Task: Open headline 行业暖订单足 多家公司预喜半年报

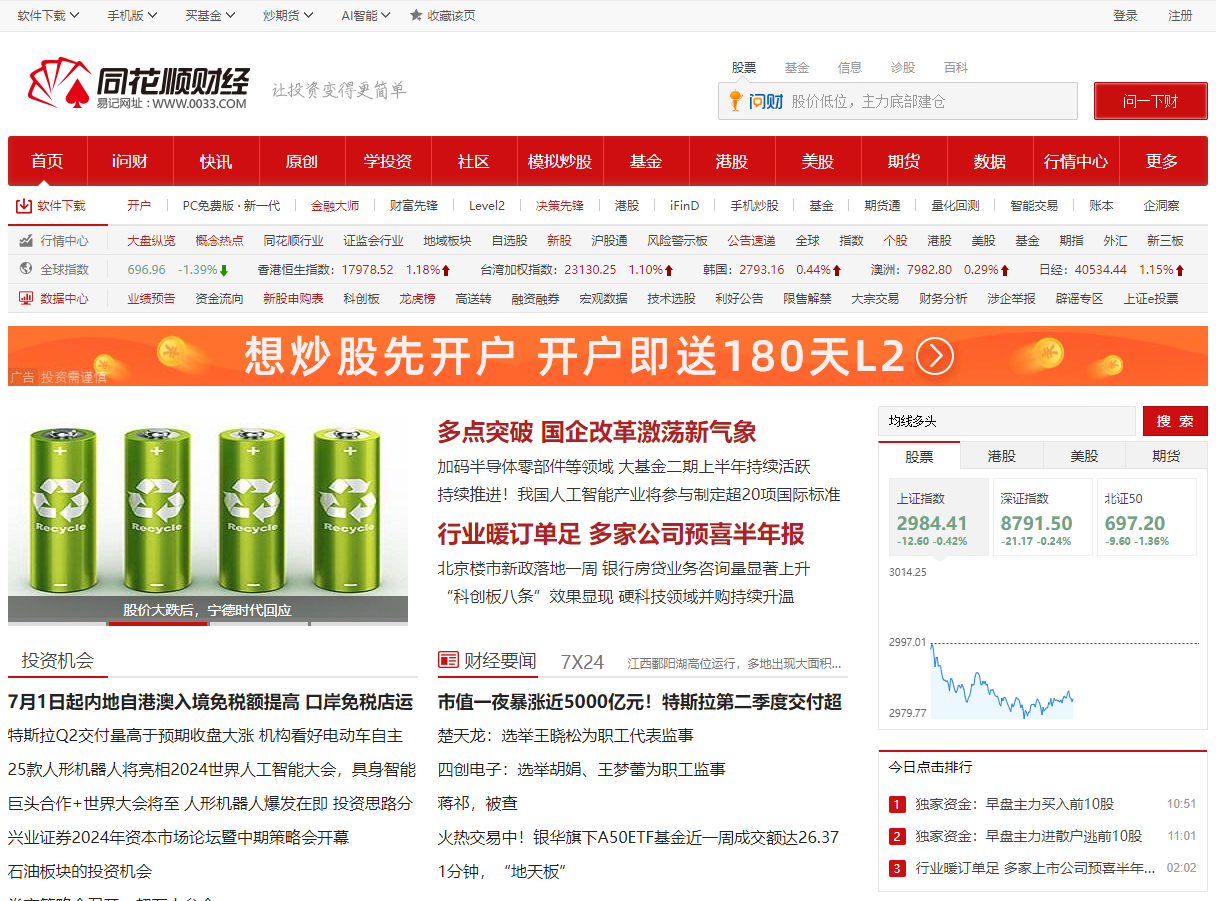Action: point(621,534)
